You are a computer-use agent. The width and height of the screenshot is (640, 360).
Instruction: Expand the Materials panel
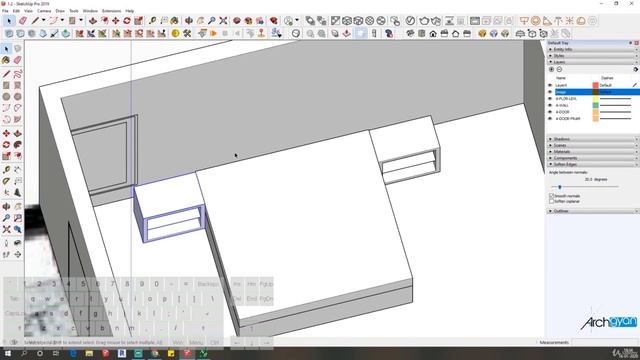[593, 151]
